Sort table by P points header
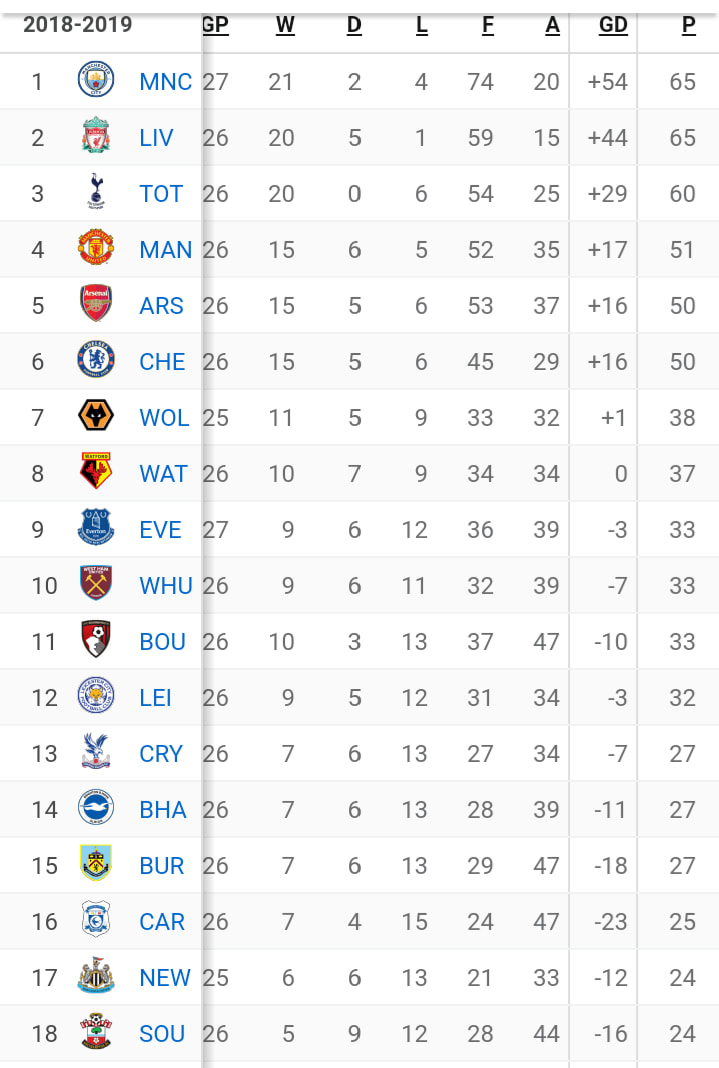Screen dimensions: 719x1068 pos(689,25)
